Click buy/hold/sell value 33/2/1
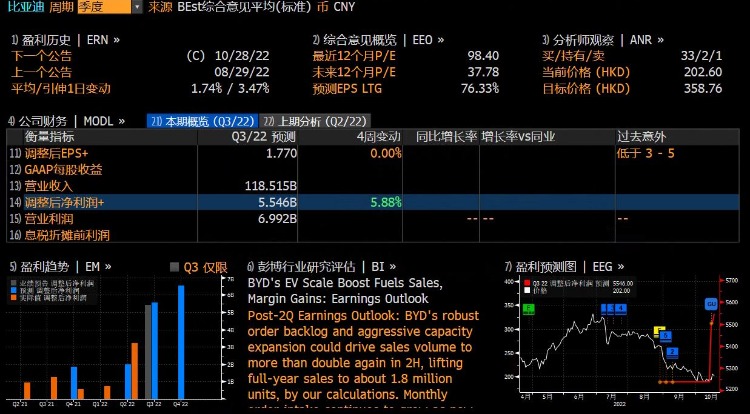The image size is (750, 414). 701,56
